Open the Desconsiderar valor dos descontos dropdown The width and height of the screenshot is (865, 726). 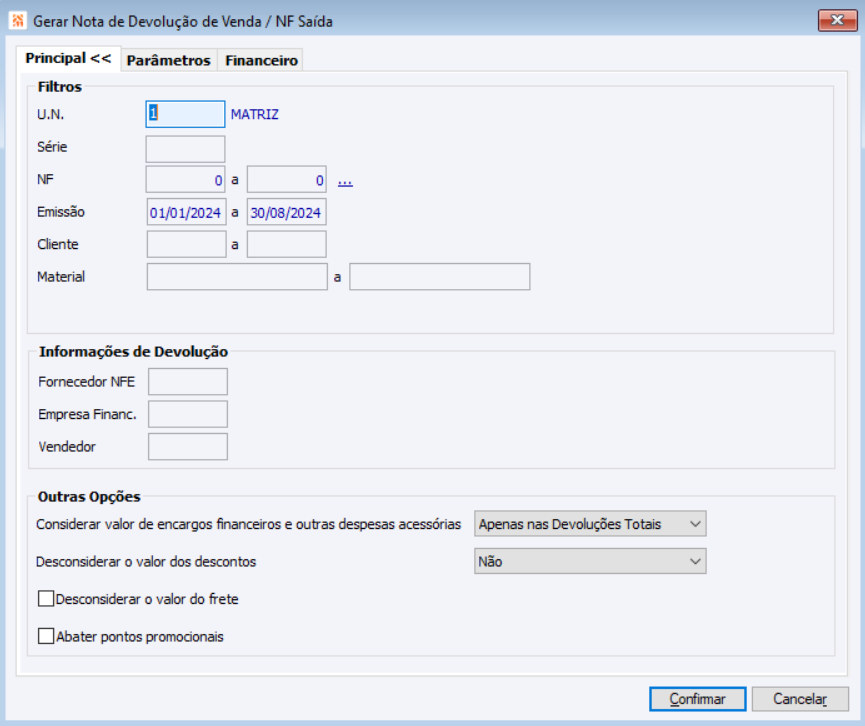click(590, 562)
